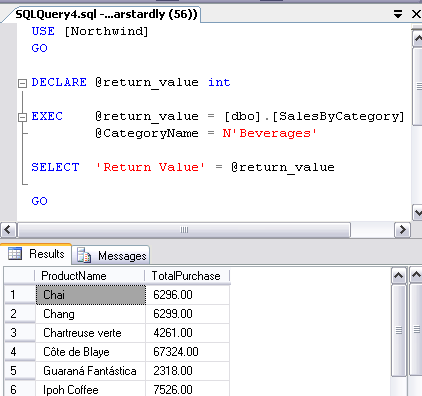Image resolution: width=422 pixels, height=396 pixels.
Task: Click the TotalPurchase column header
Action: (187, 276)
